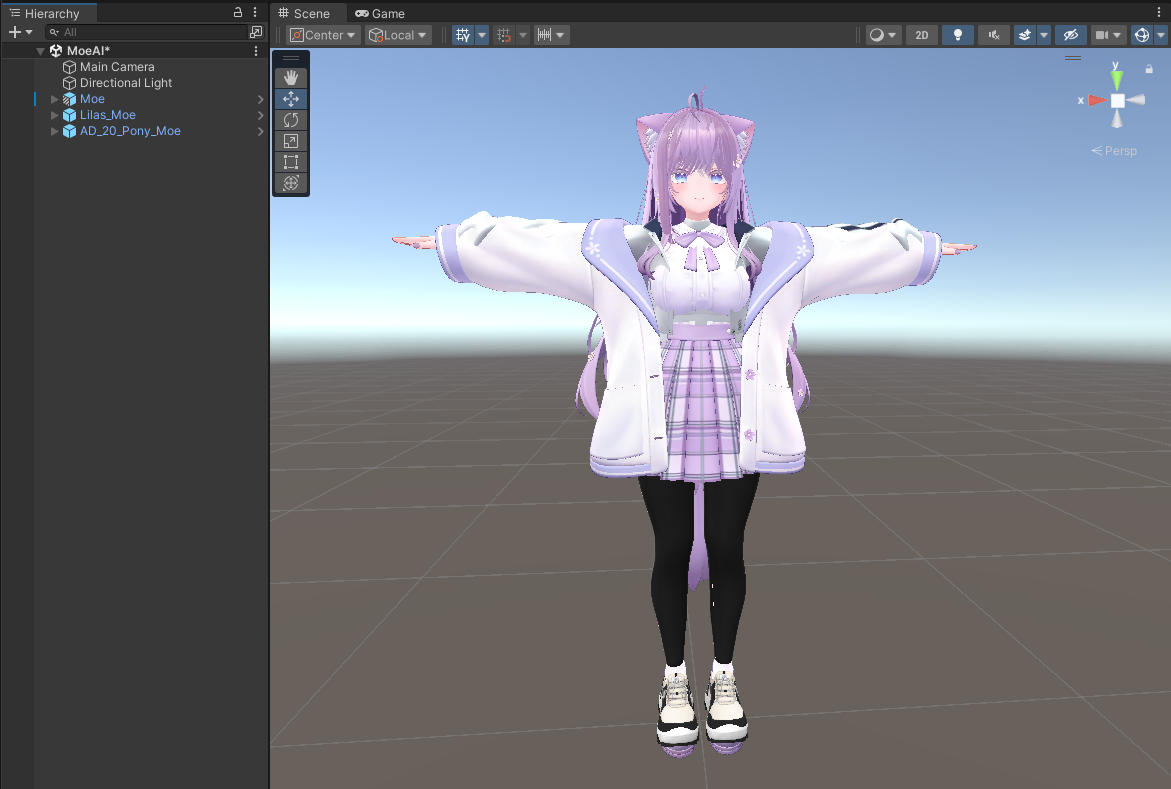Open the scene camera settings dropdown
Viewport: 1171px width, 789px height.
(1107, 35)
